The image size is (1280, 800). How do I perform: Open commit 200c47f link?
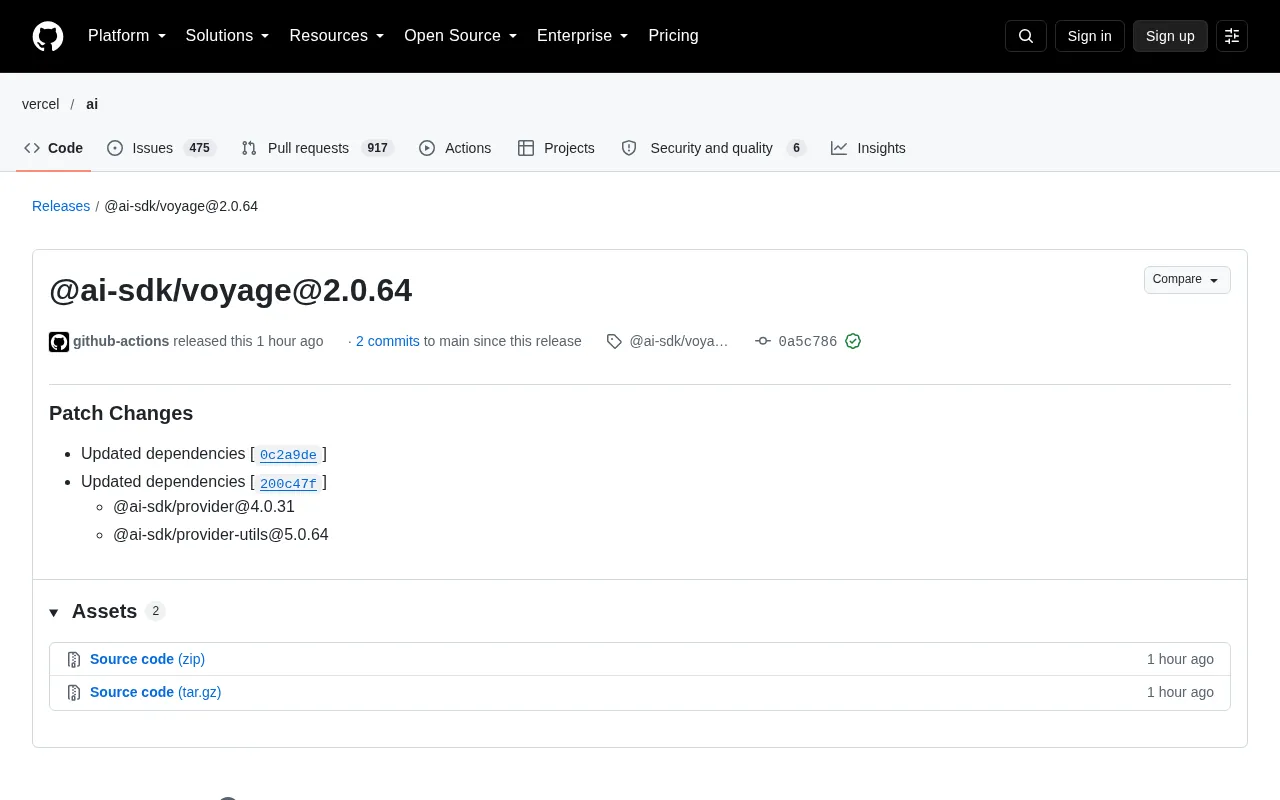[x=288, y=483]
